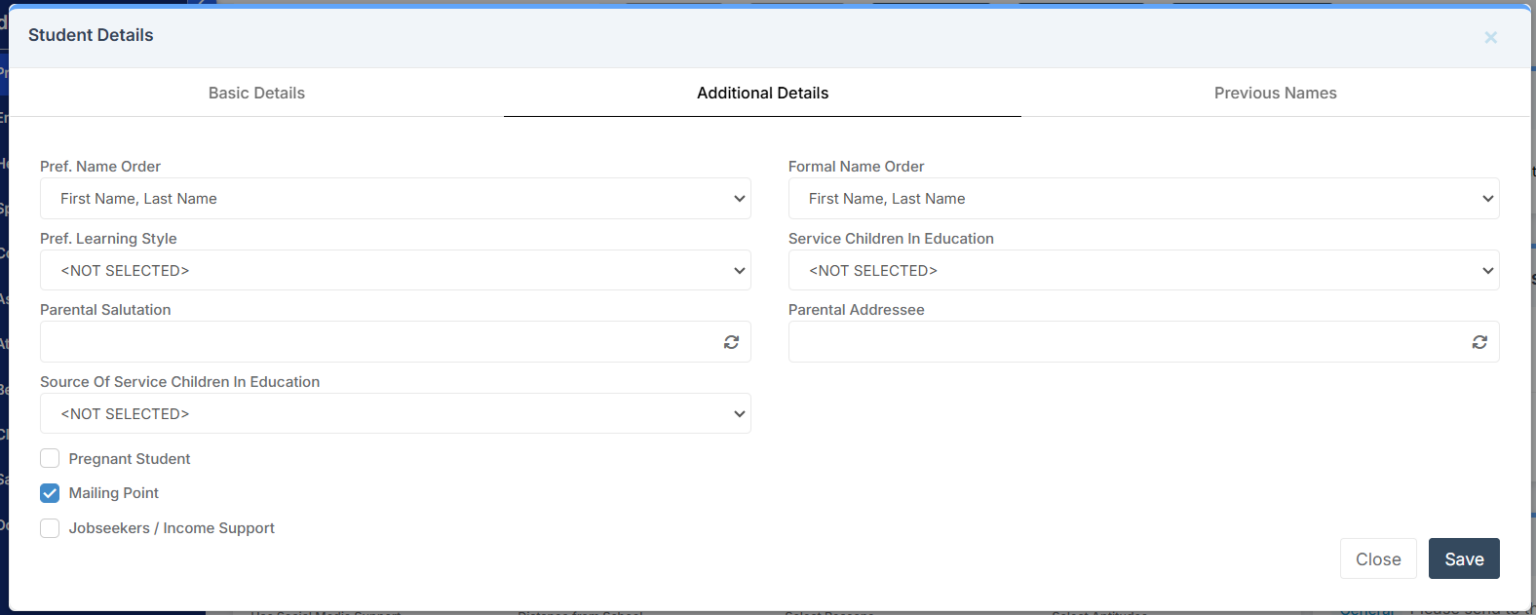Switch to the Basic Details tab
The image size is (1536, 615).
point(256,92)
